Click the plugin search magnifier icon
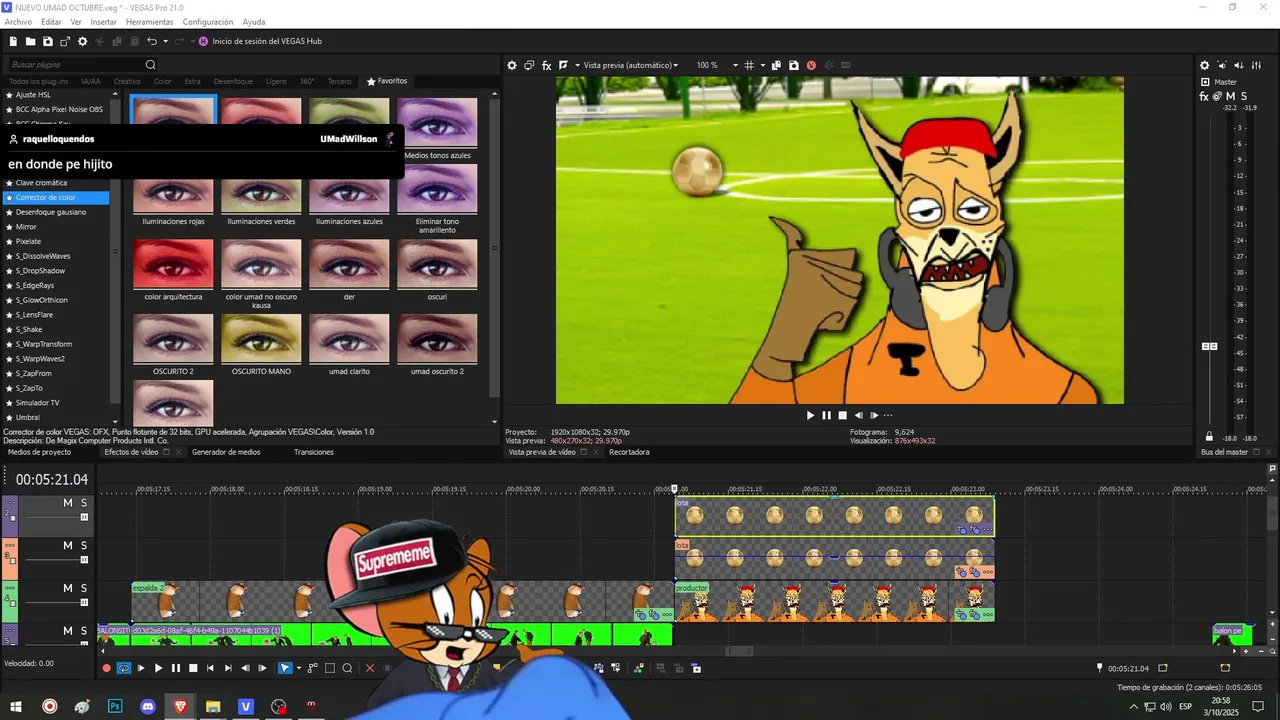 (x=151, y=65)
